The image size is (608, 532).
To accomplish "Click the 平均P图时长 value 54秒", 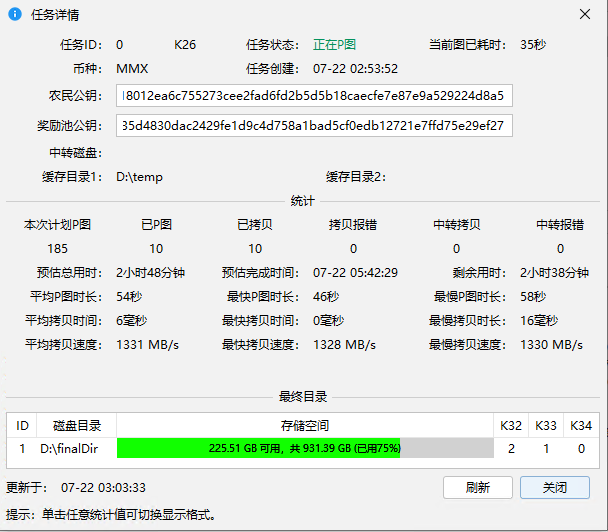I will pos(130,297).
